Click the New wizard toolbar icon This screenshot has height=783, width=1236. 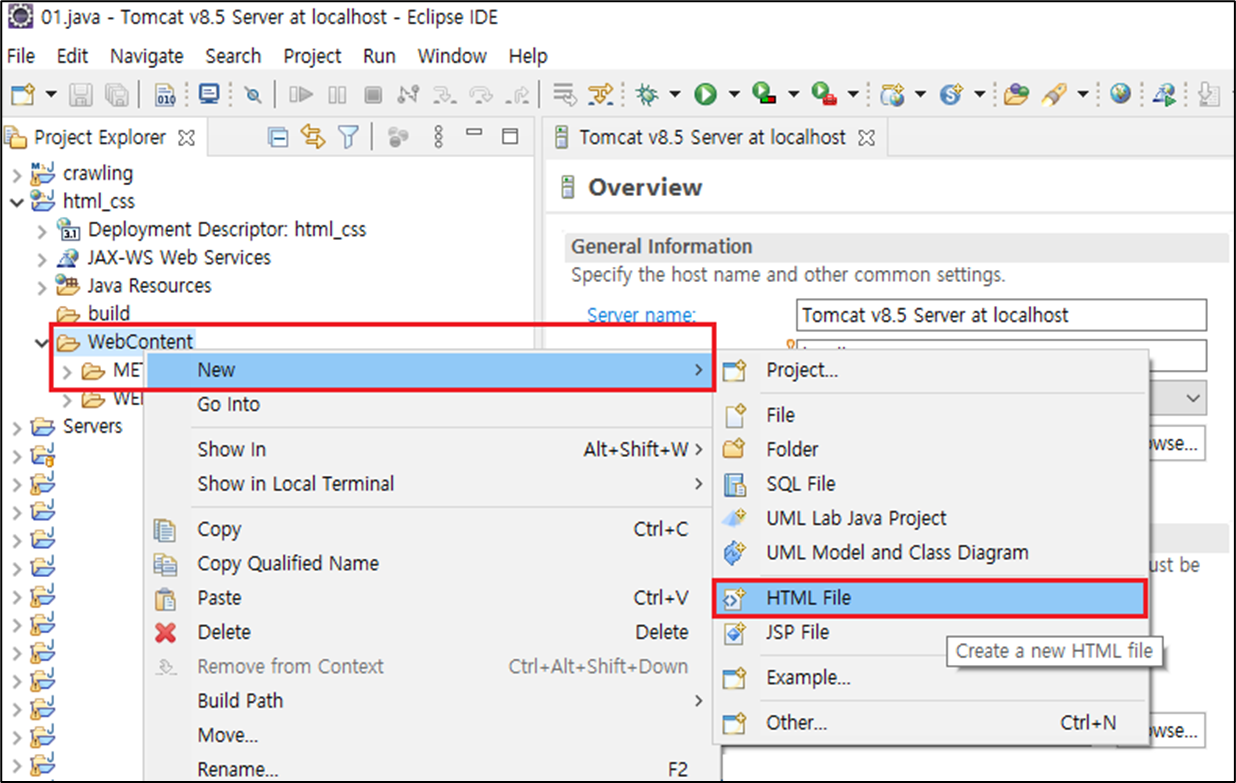click(x=23, y=95)
